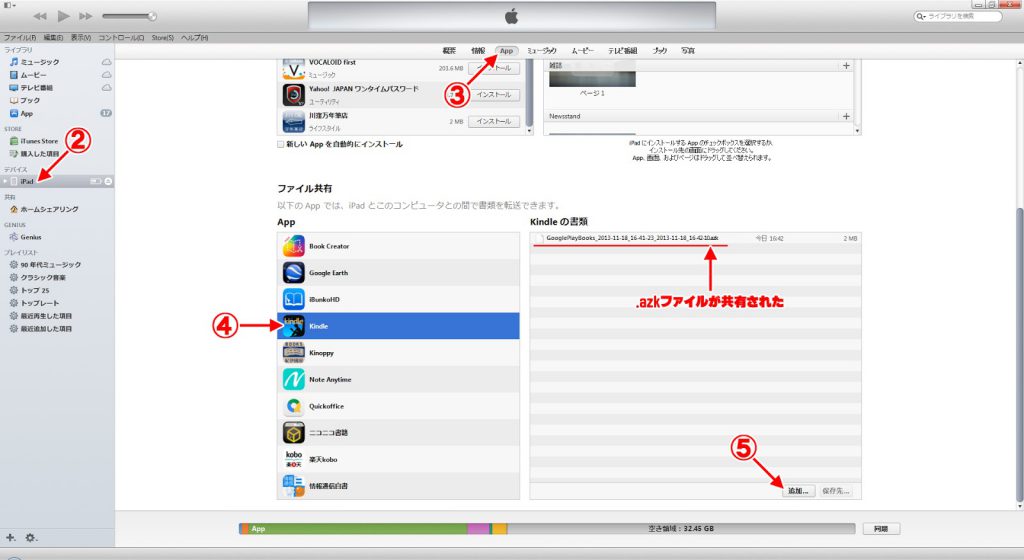Switch to the App tab
1024x560 pixels.
pyautogui.click(x=507, y=51)
